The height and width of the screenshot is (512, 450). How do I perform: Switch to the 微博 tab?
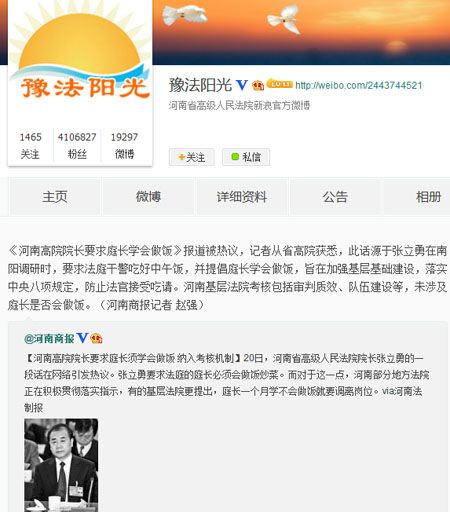[x=148, y=196]
